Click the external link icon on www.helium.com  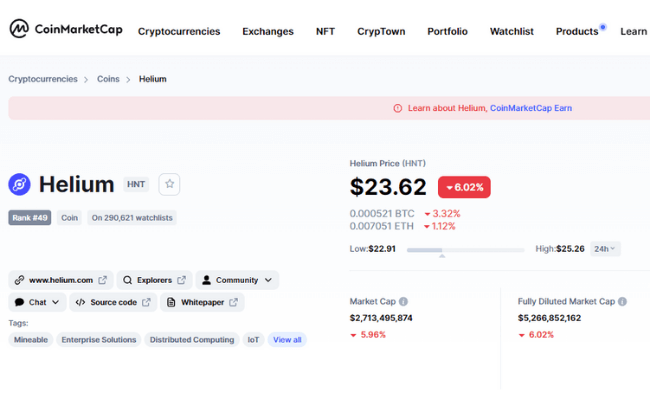[102, 280]
